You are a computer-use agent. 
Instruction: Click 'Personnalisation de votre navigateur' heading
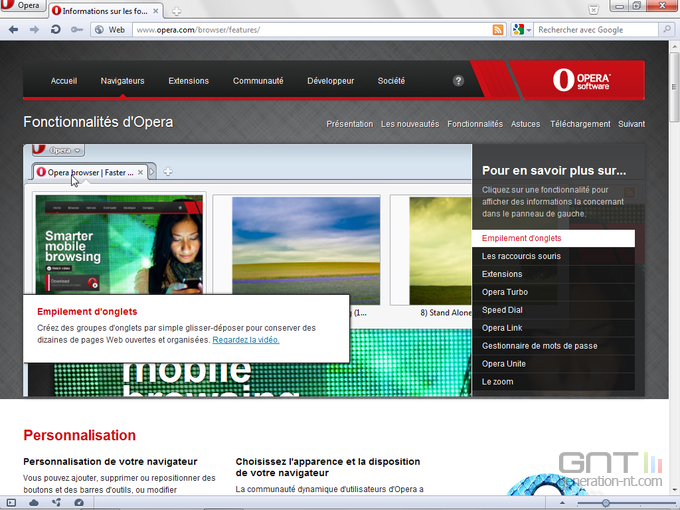(x=110, y=461)
